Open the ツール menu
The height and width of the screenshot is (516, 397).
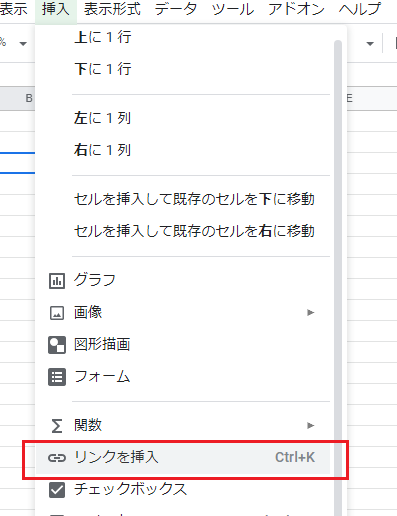233,9
